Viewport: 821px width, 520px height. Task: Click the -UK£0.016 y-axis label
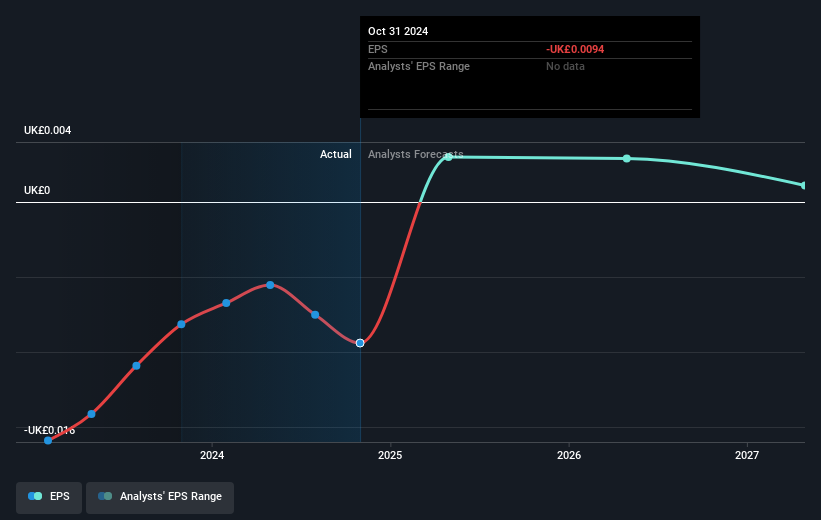[x=50, y=430]
